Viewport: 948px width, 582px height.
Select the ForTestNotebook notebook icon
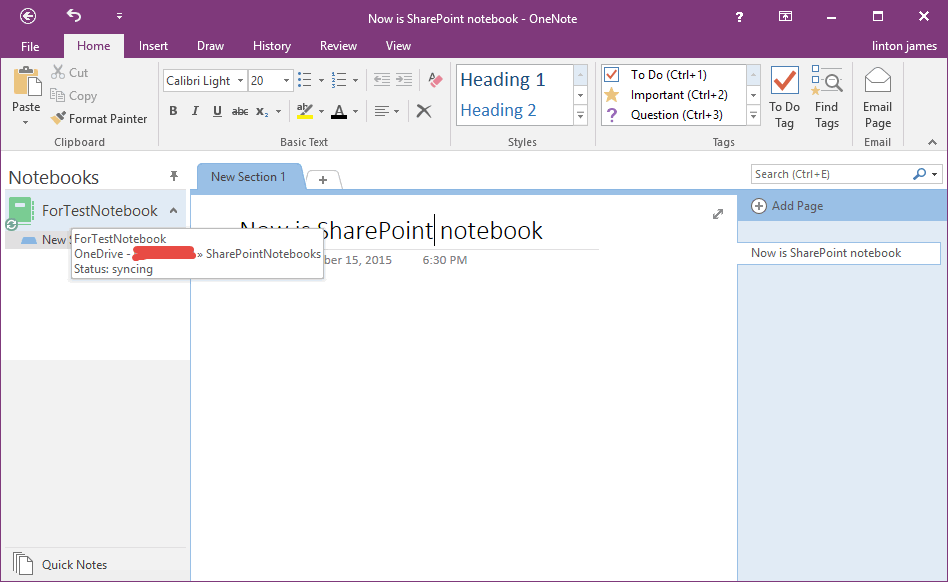pyautogui.click(x=21, y=211)
